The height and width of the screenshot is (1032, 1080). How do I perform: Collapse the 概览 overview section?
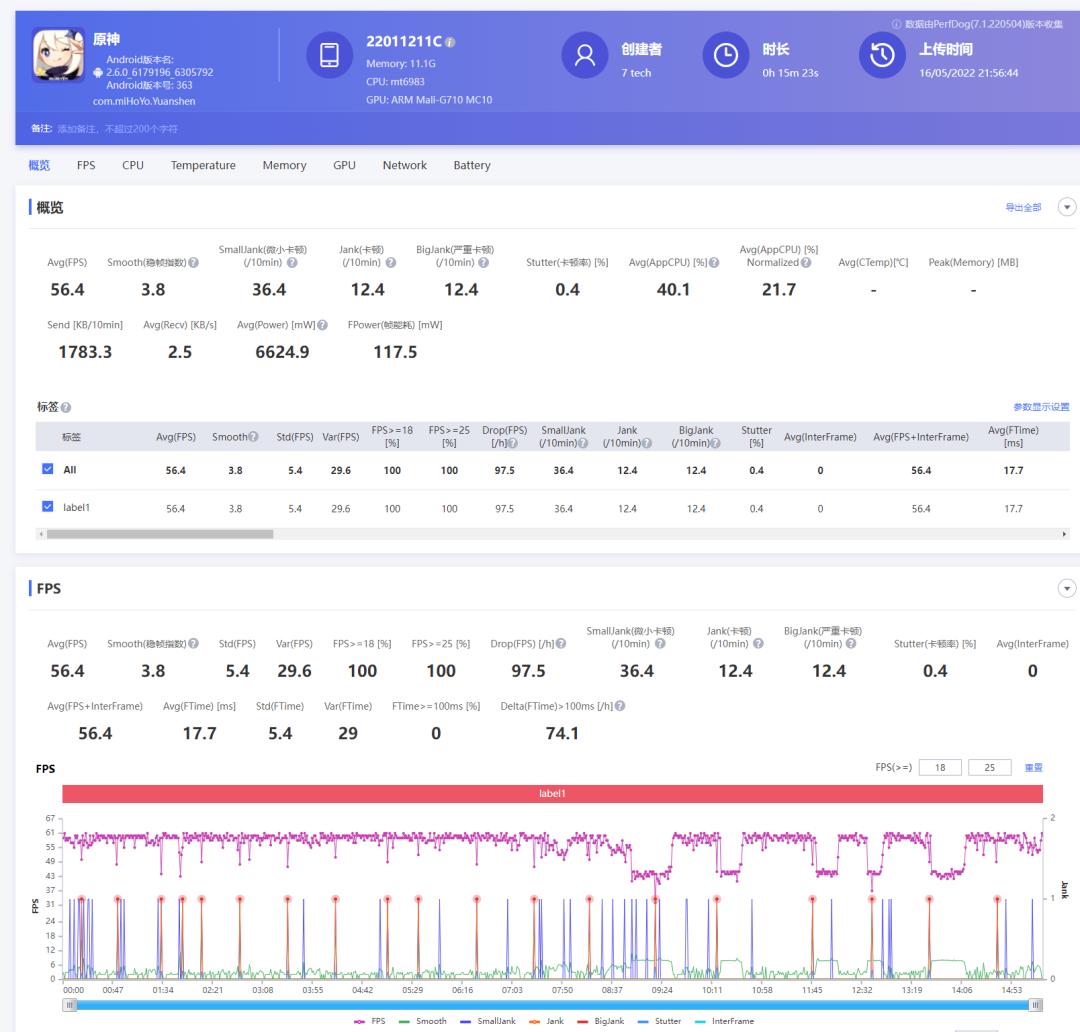[1067, 207]
